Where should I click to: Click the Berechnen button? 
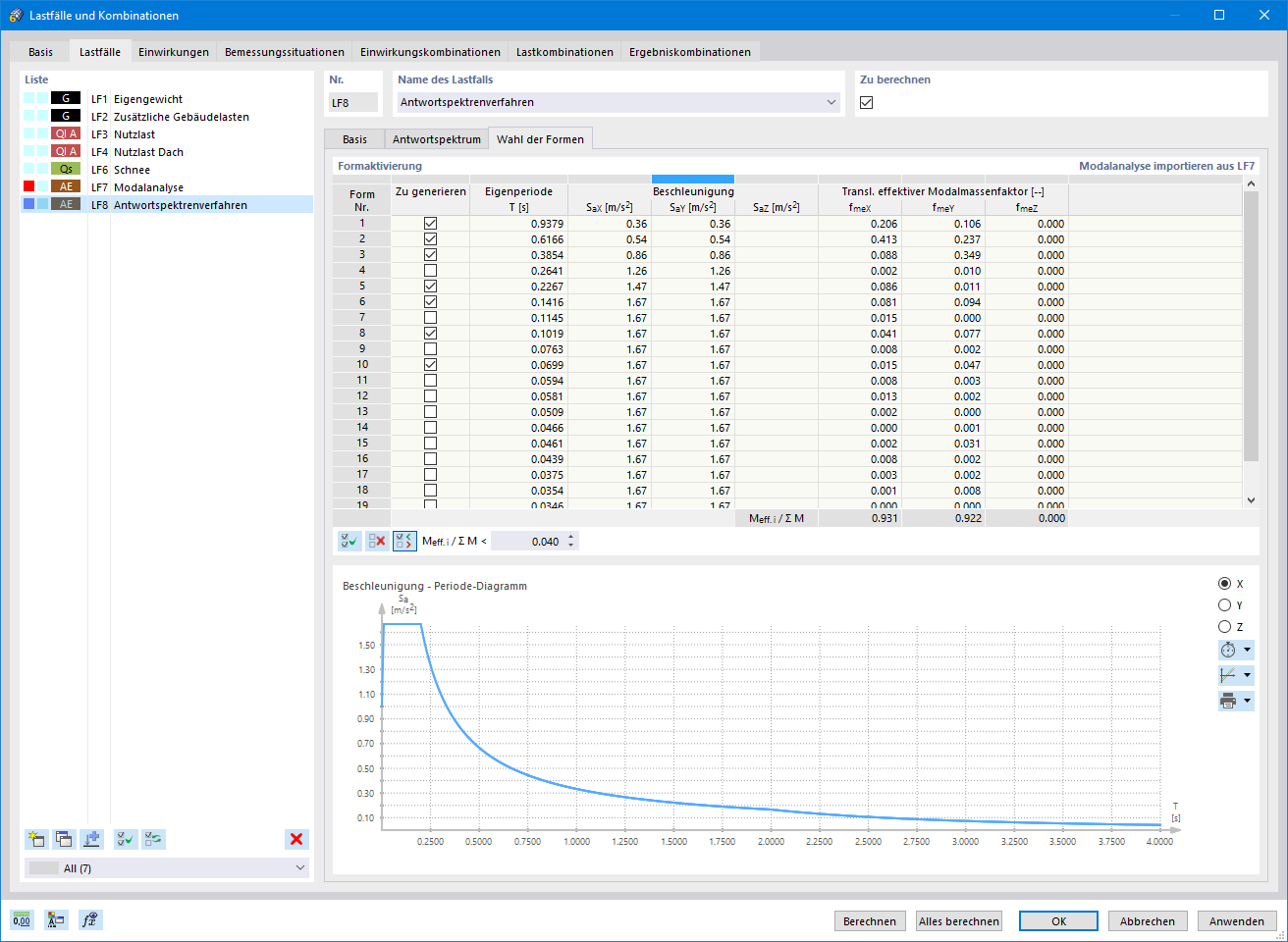click(869, 921)
